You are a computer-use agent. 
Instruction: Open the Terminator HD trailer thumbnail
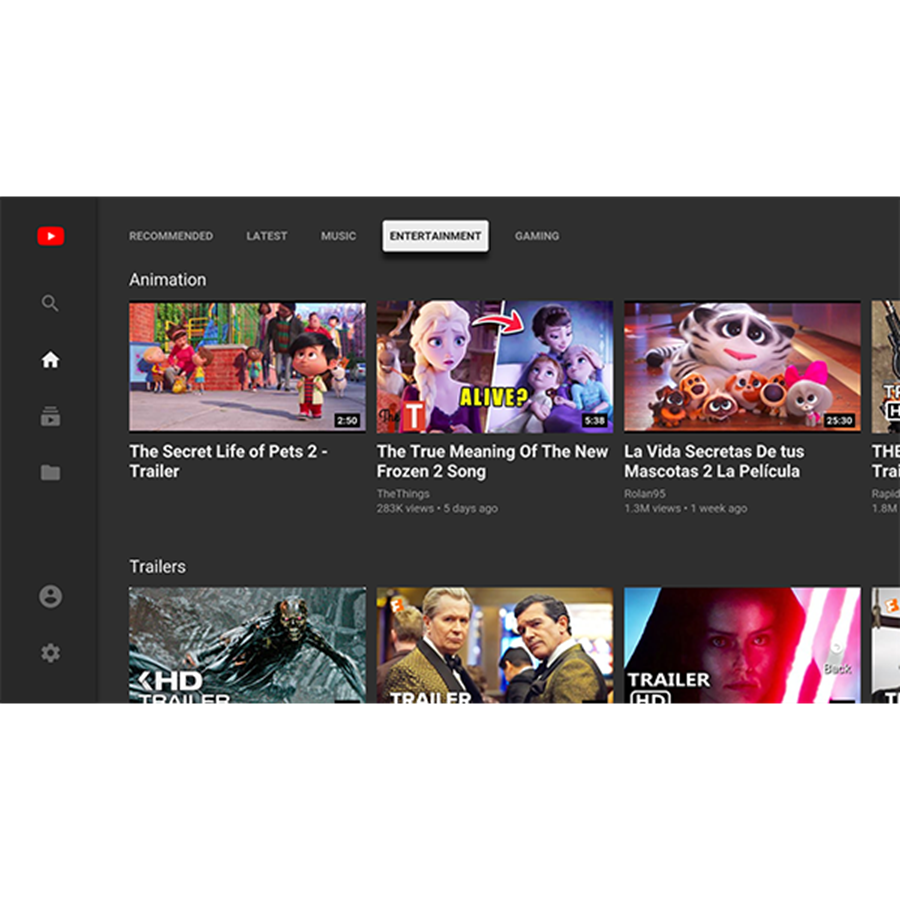(247, 645)
